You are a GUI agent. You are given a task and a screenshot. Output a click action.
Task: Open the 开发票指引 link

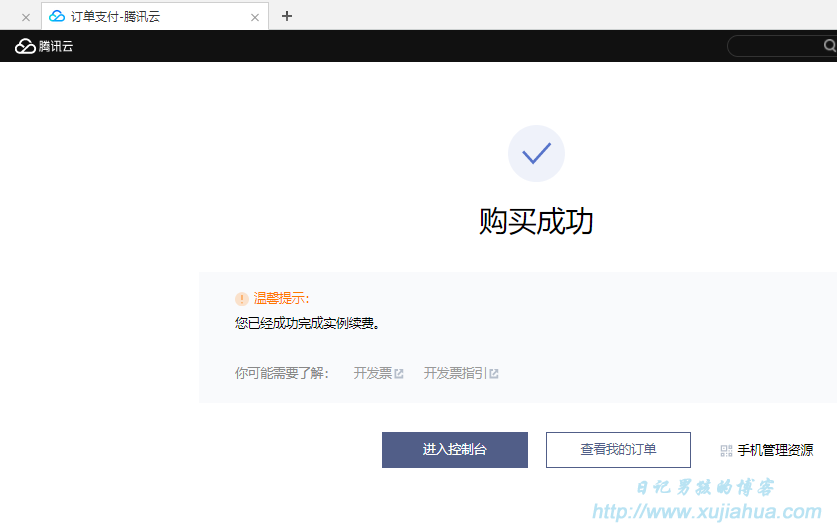pyautogui.click(x=455, y=373)
